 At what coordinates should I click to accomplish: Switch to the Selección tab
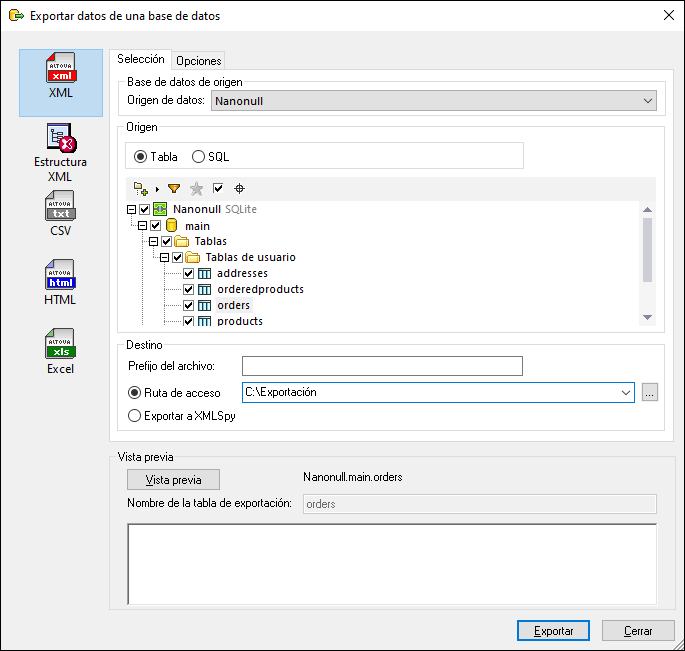tap(141, 59)
